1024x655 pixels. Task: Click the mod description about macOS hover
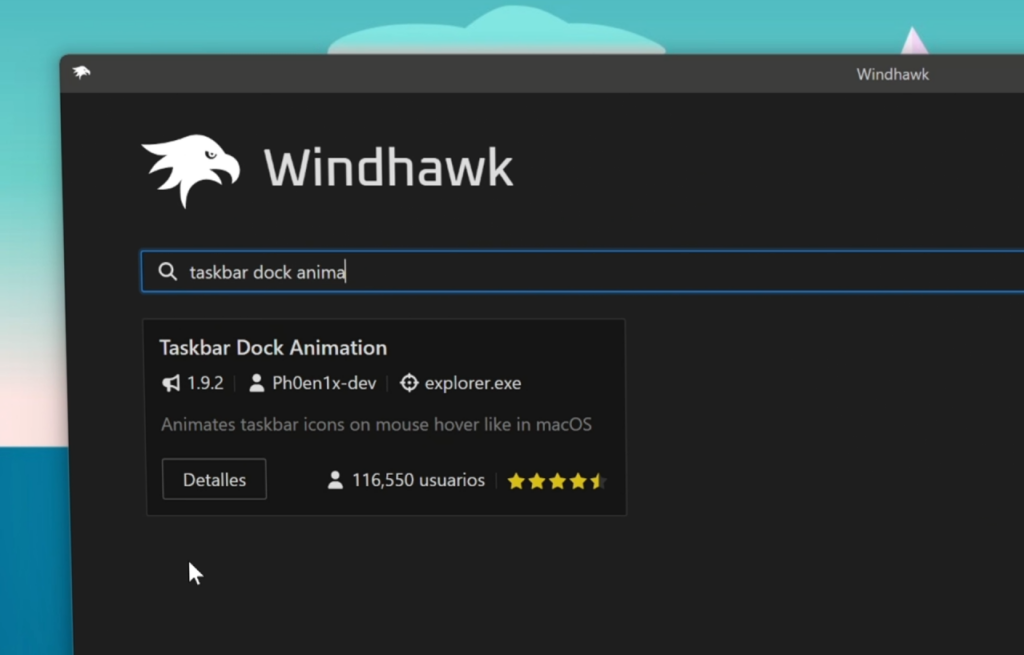376,424
